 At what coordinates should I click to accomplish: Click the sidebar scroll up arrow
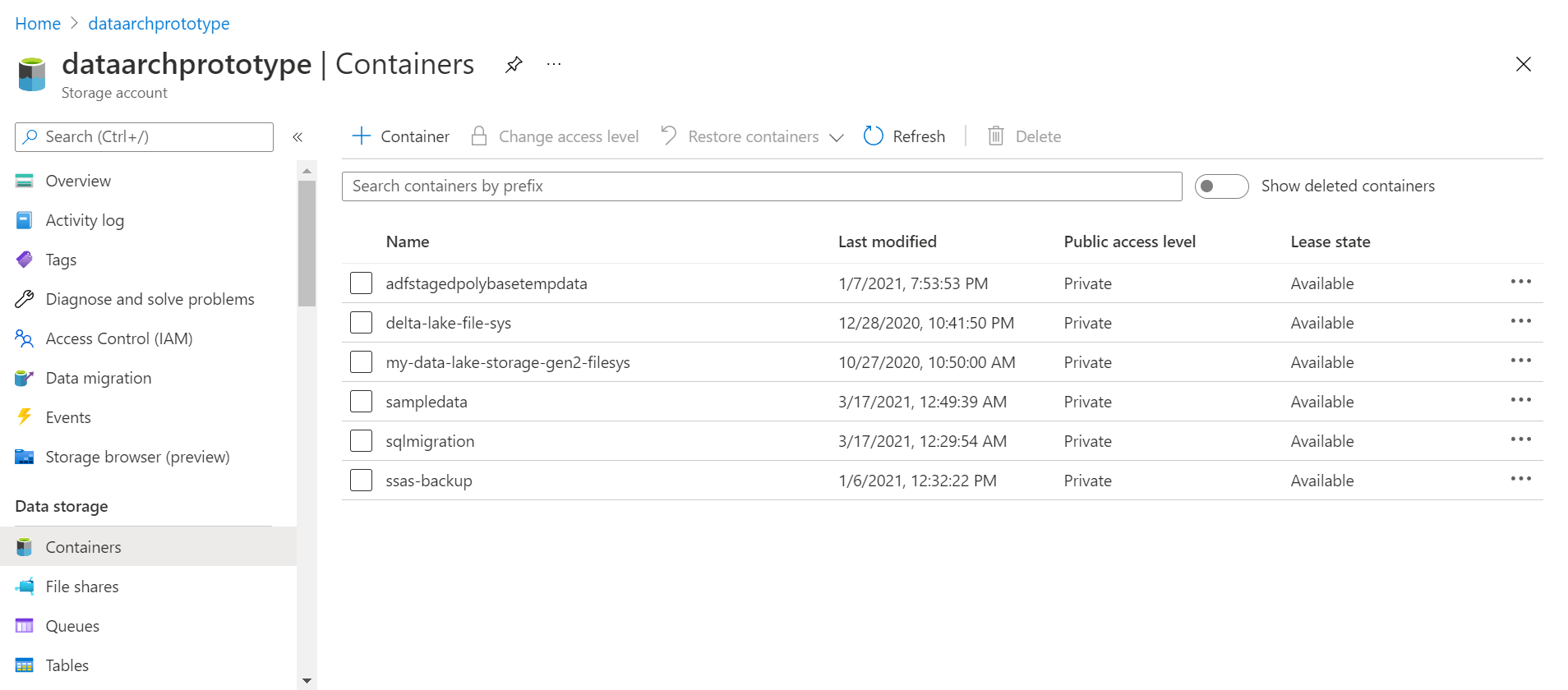307,171
